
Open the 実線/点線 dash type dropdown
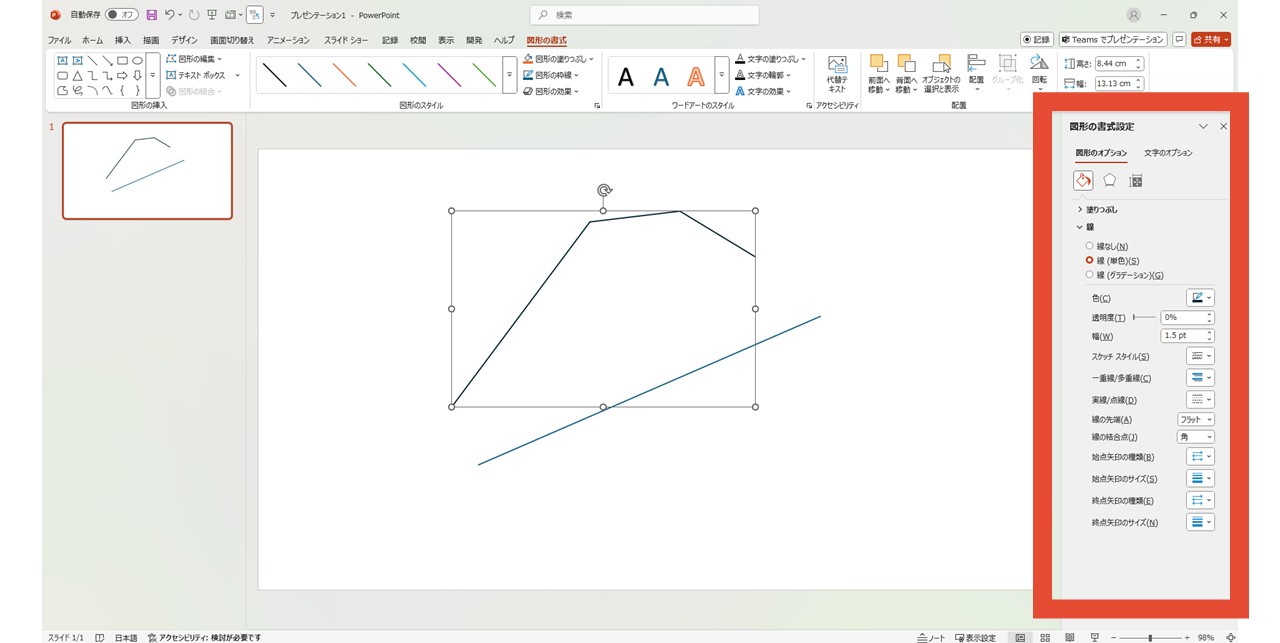point(1200,399)
